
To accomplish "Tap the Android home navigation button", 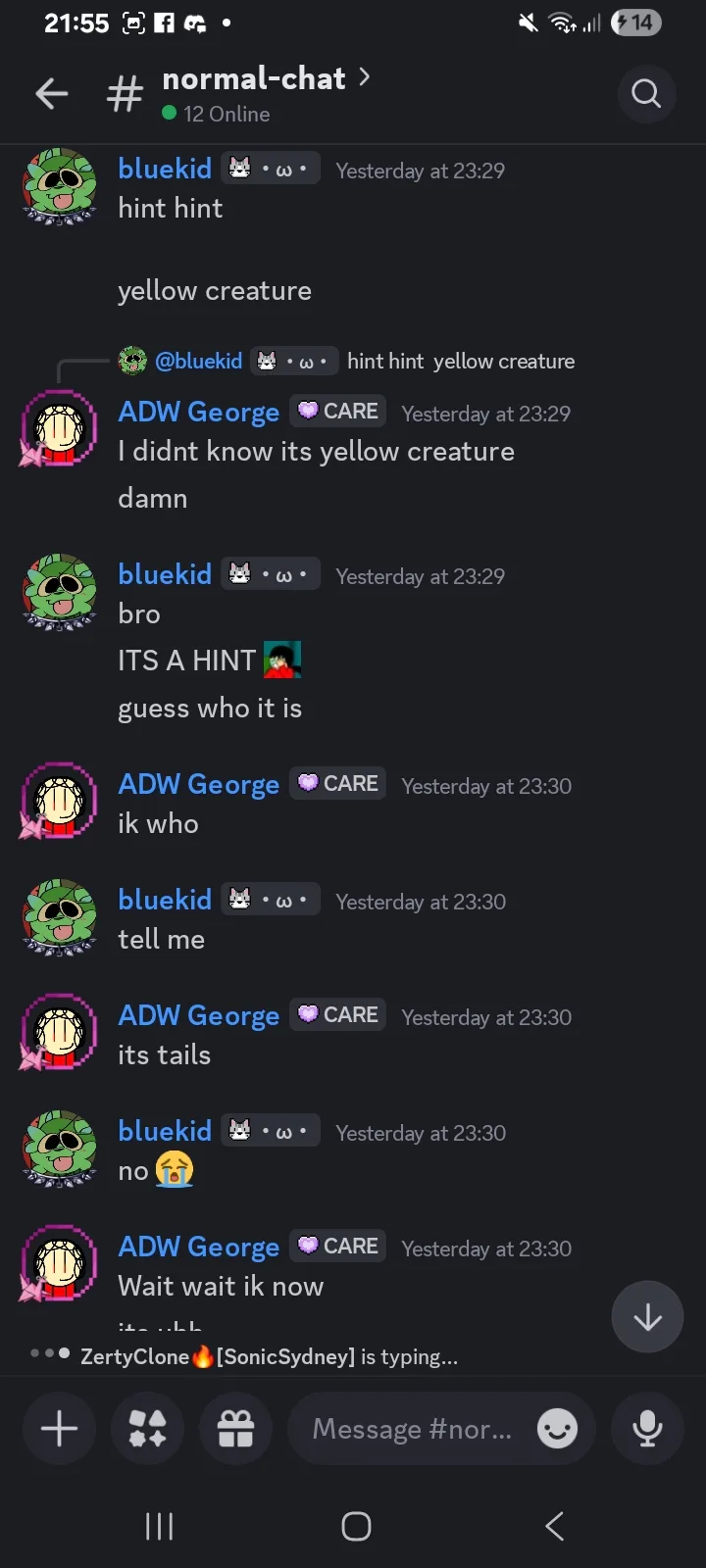I will (356, 1526).
